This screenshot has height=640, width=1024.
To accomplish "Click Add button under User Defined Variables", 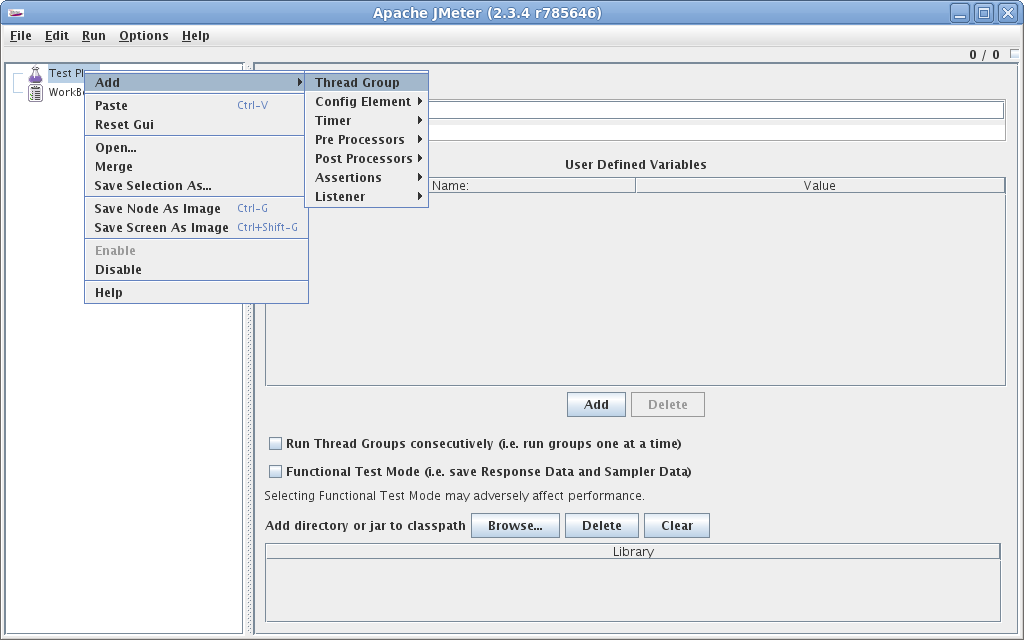I will [596, 404].
